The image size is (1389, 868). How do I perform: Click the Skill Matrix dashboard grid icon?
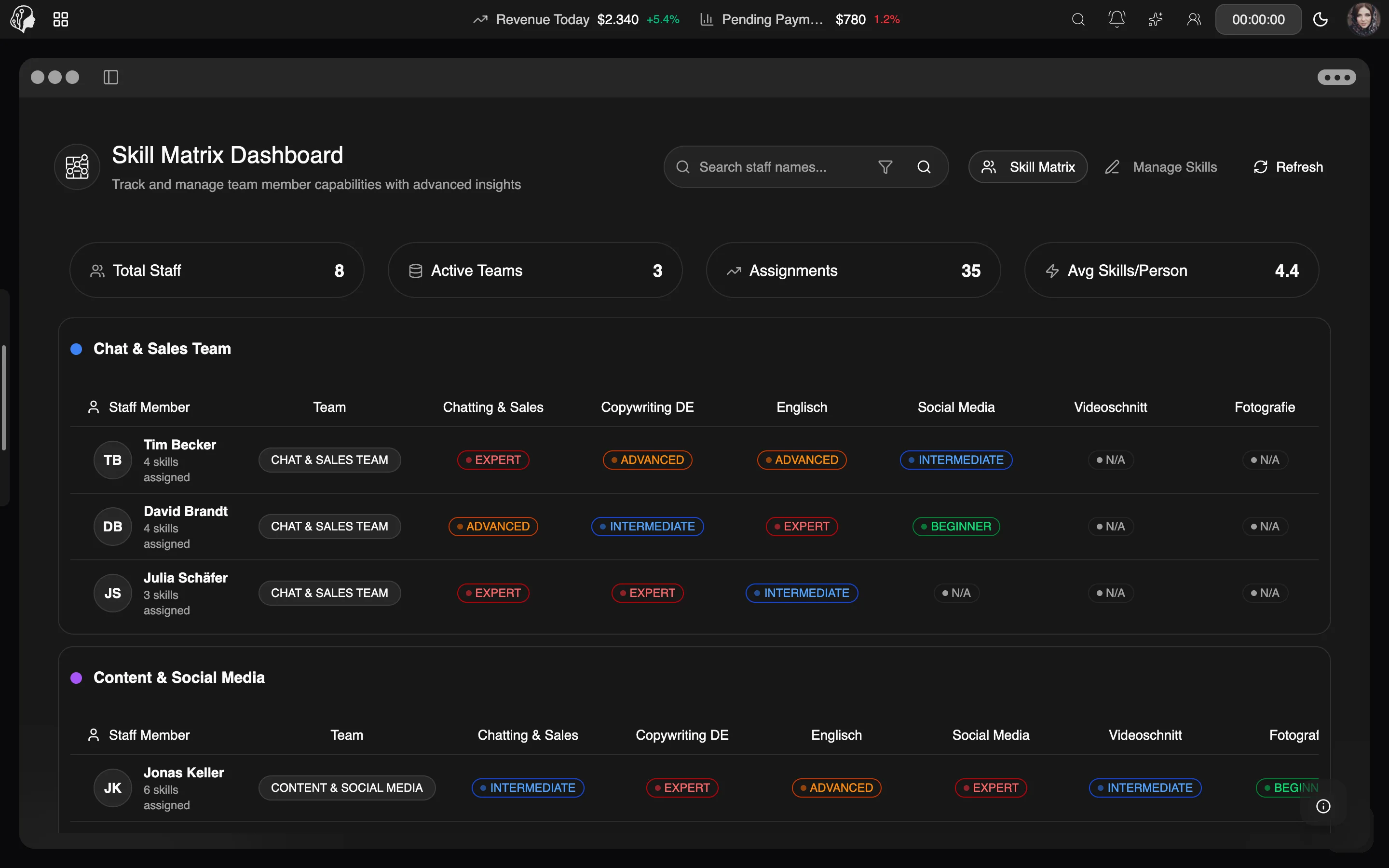(77, 167)
